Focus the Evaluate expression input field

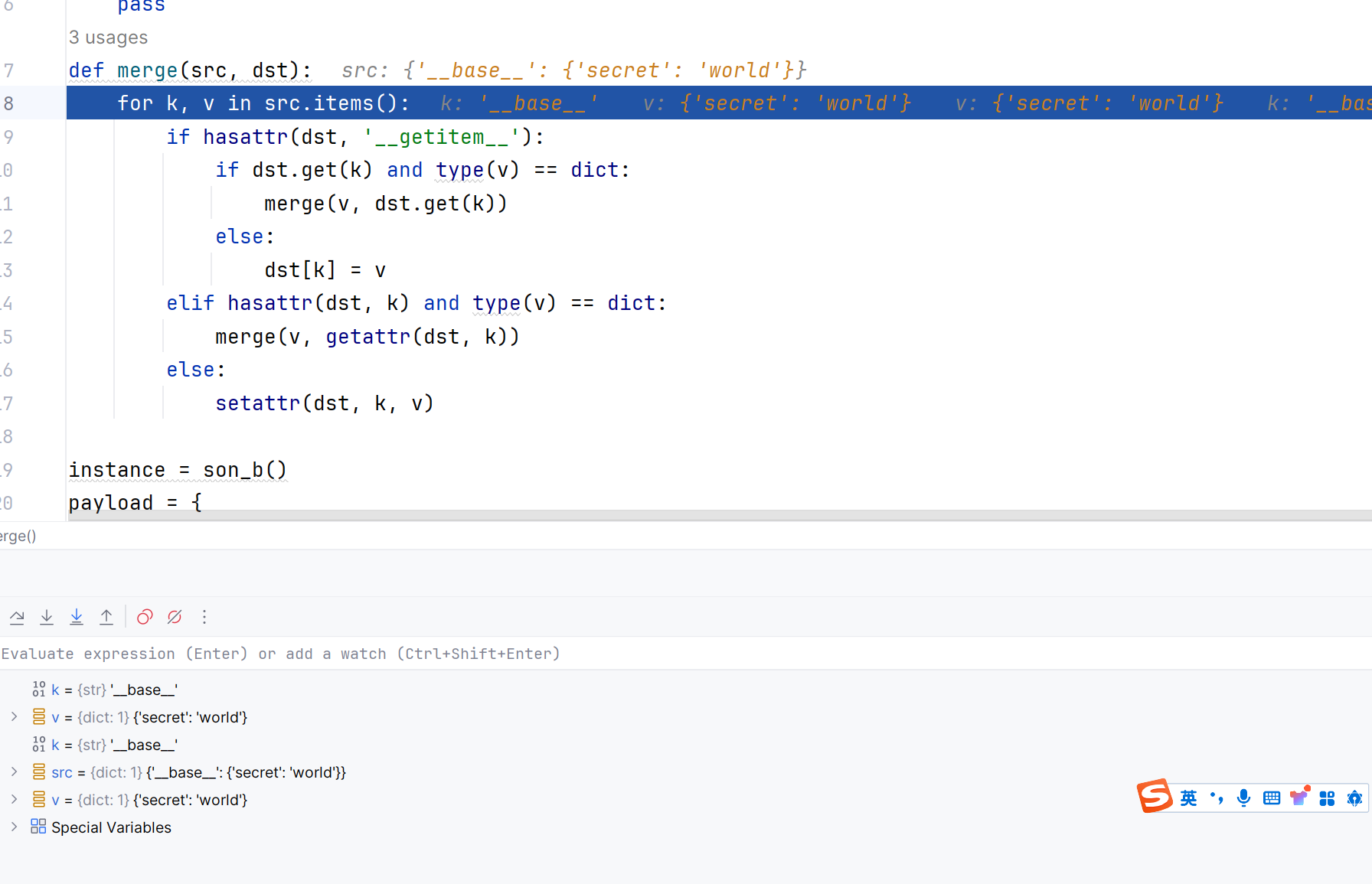click(x=459, y=654)
